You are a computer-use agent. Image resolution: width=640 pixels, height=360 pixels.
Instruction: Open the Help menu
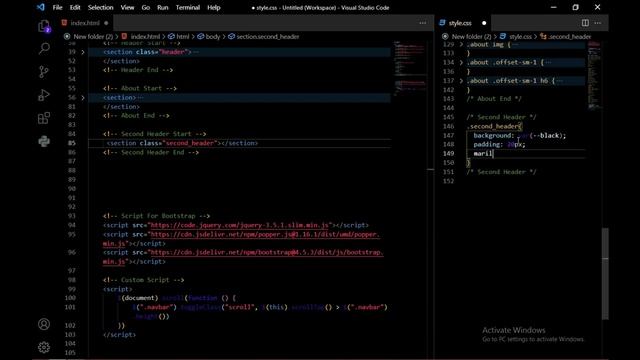point(213,7)
